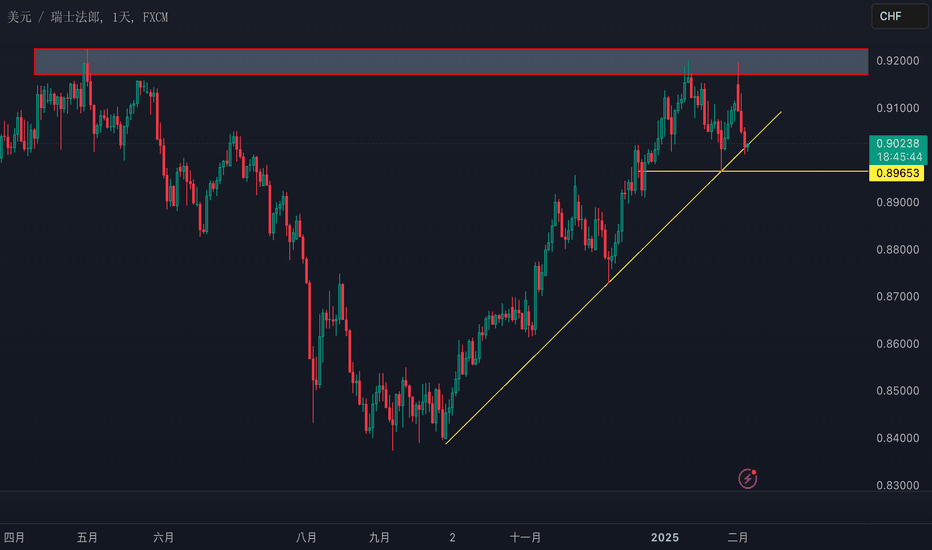Click the 0.90238 current price label
932x550 pixels.
click(x=898, y=143)
